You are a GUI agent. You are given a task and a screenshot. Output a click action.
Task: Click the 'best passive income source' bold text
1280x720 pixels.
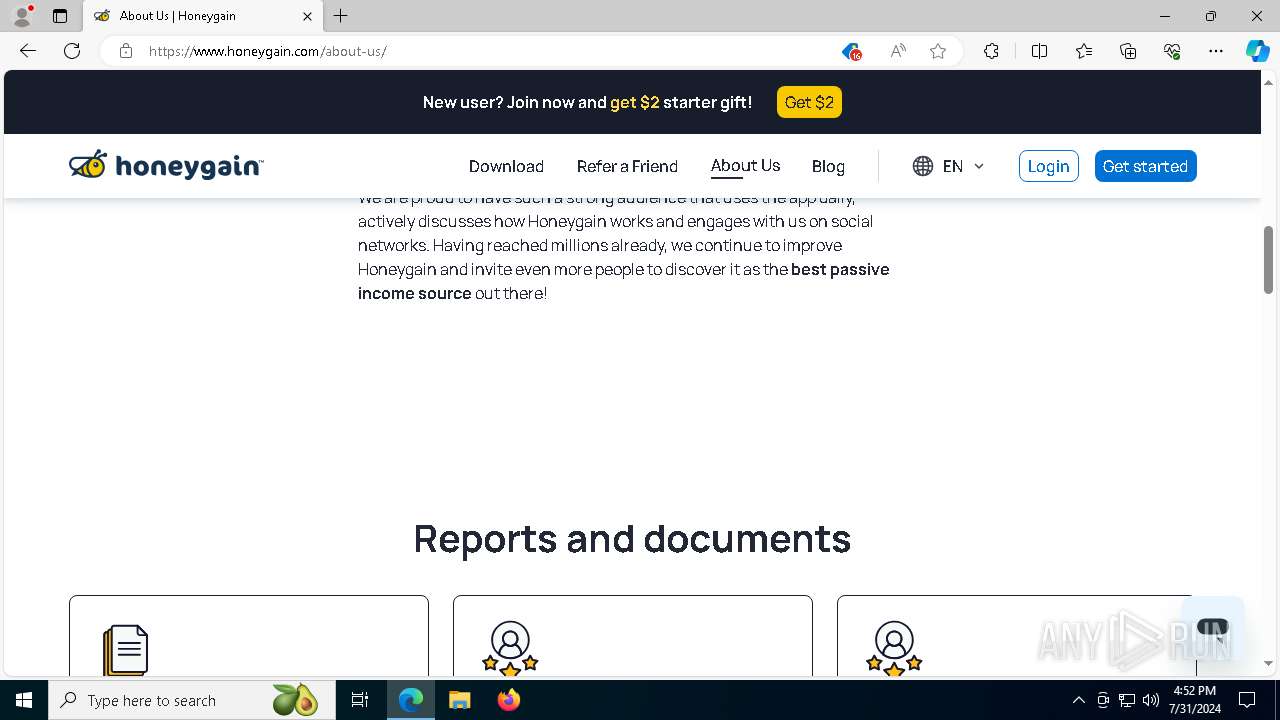point(624,281)
